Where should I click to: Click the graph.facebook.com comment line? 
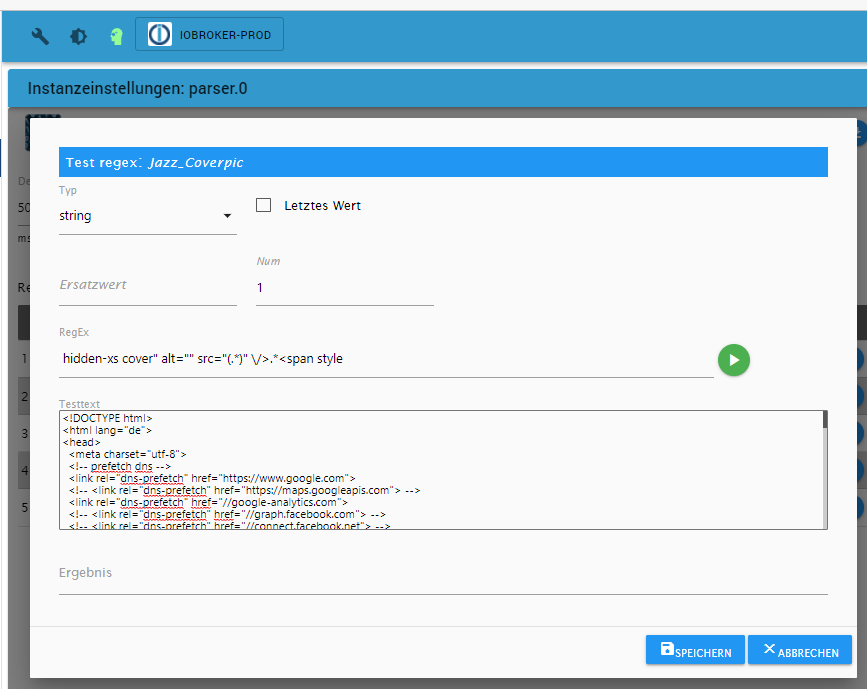227,514
